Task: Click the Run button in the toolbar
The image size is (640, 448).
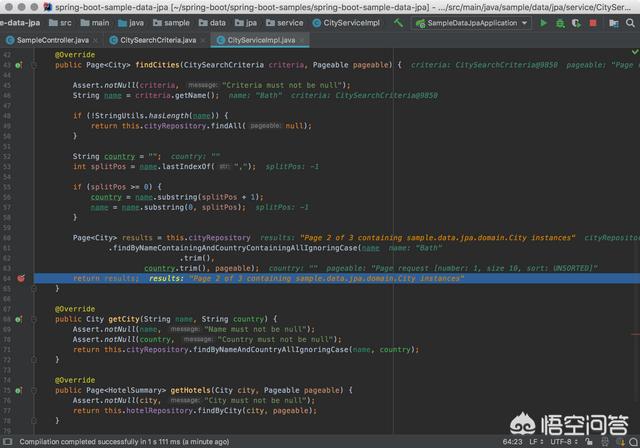Action: 544,22
